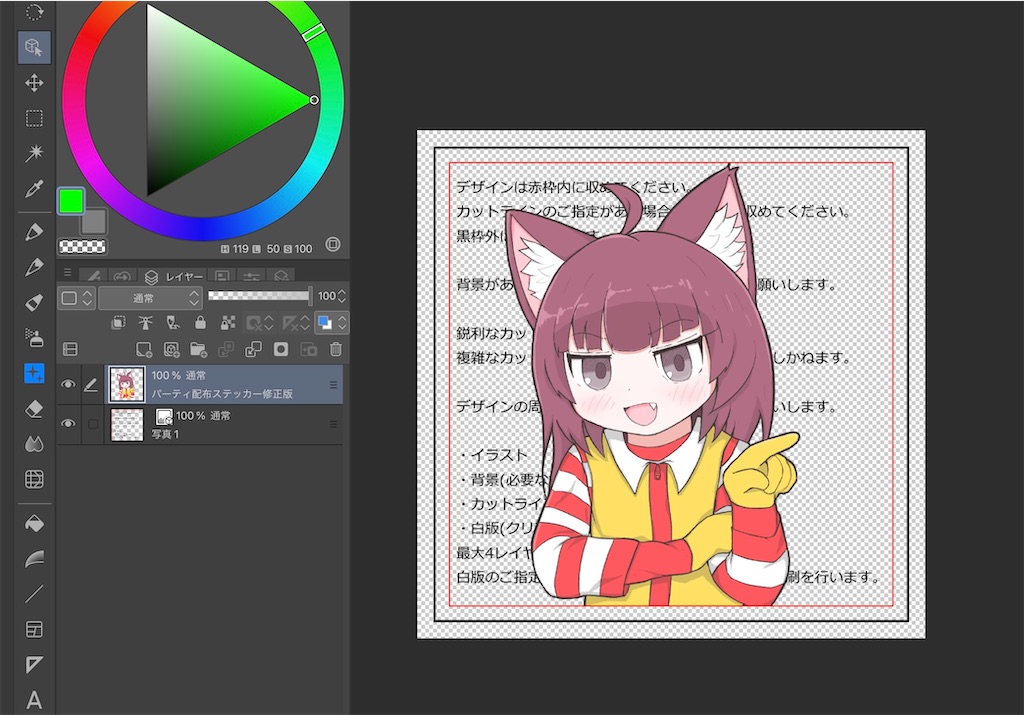Select the Gradient tool

34,559
